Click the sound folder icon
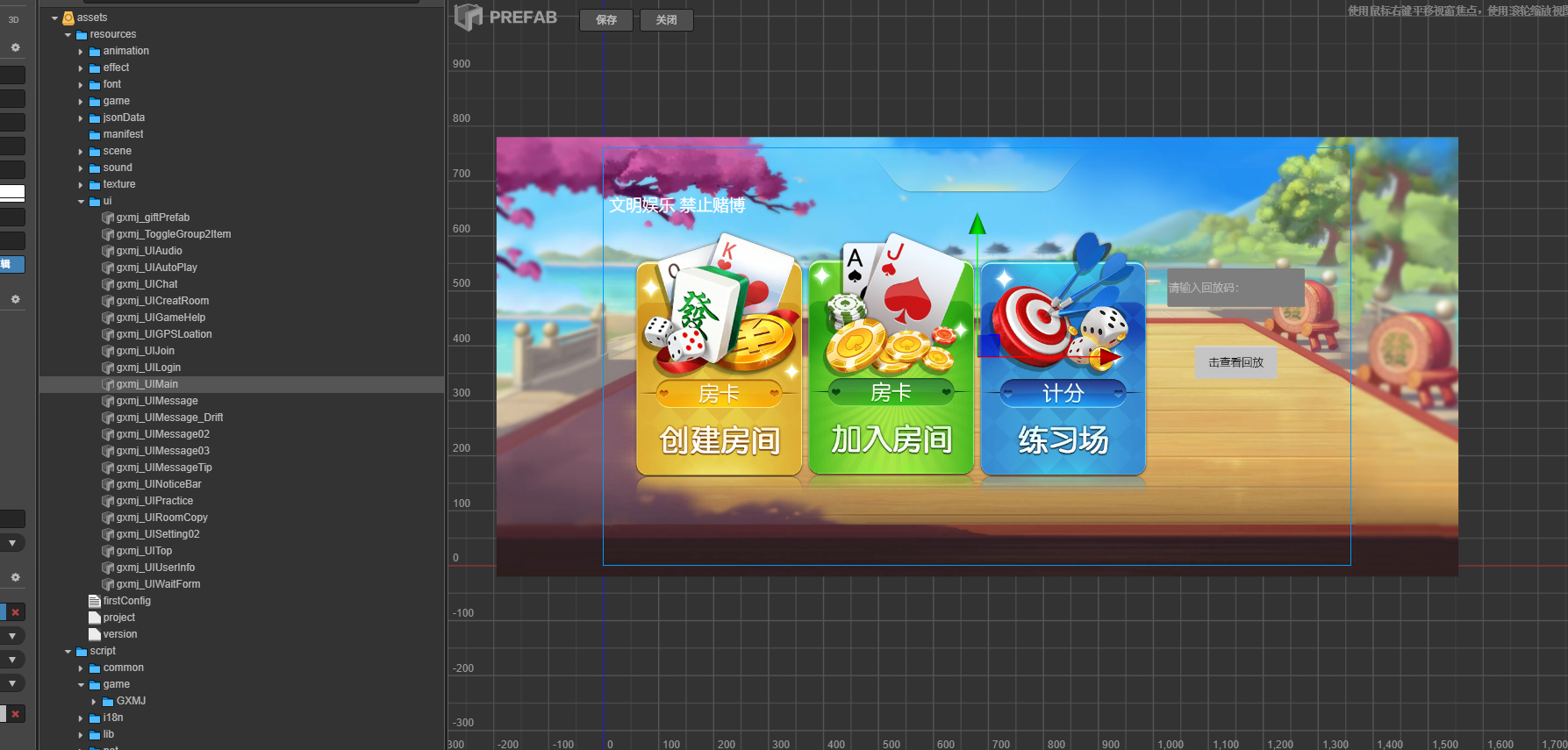1568x750 pixels. [95, 168]
